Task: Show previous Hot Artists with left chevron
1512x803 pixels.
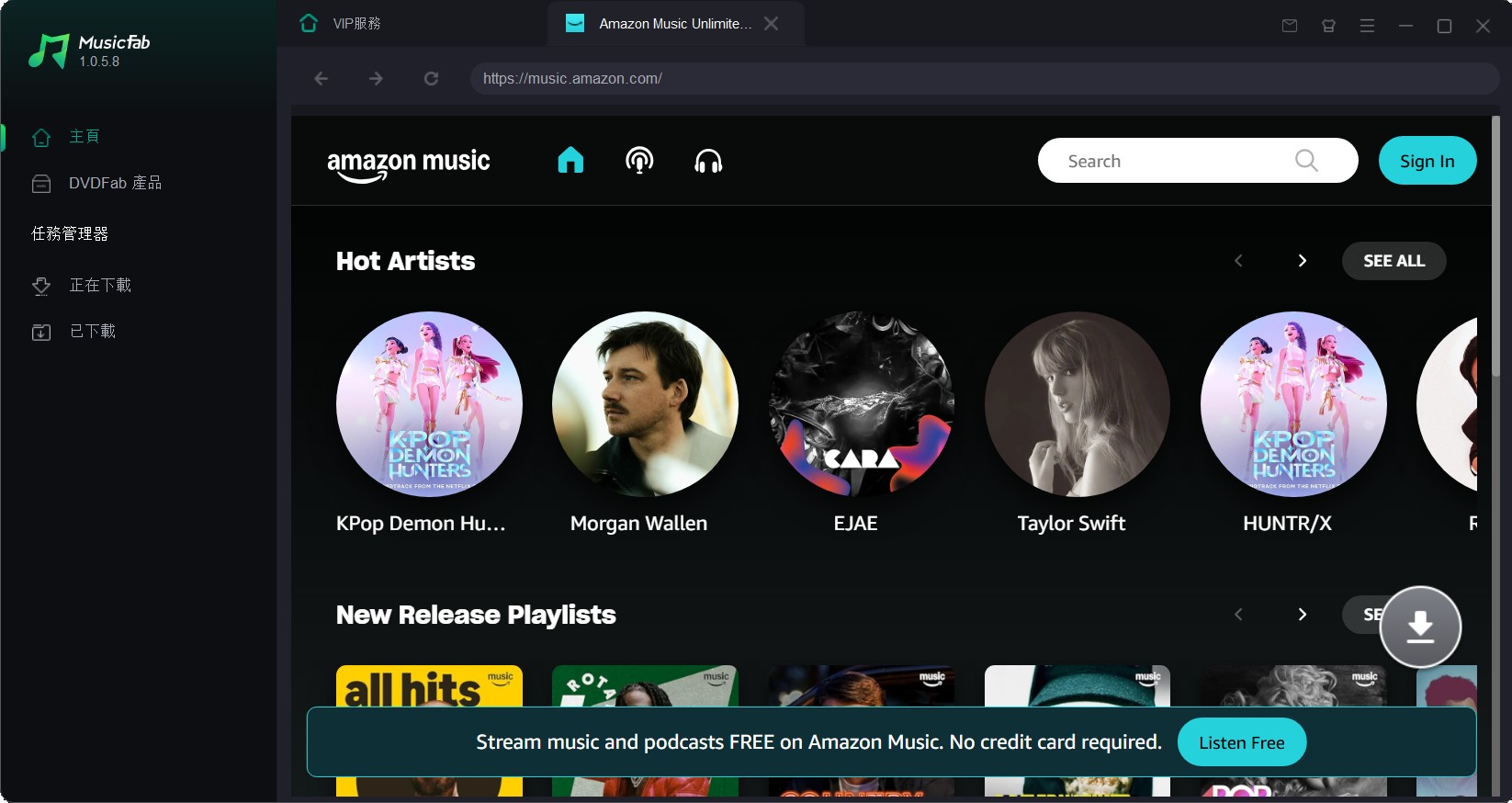Action: pyautogui.click(x=1238, y=261)
